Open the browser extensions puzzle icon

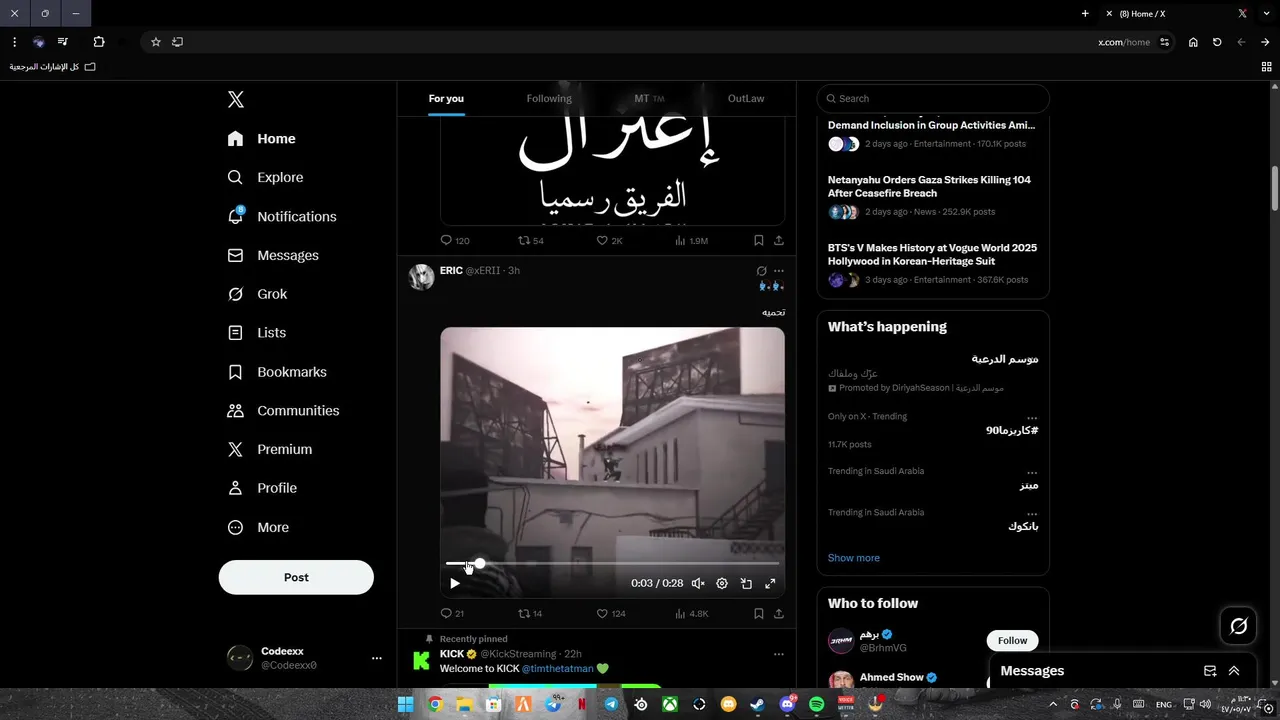(99, 42)
